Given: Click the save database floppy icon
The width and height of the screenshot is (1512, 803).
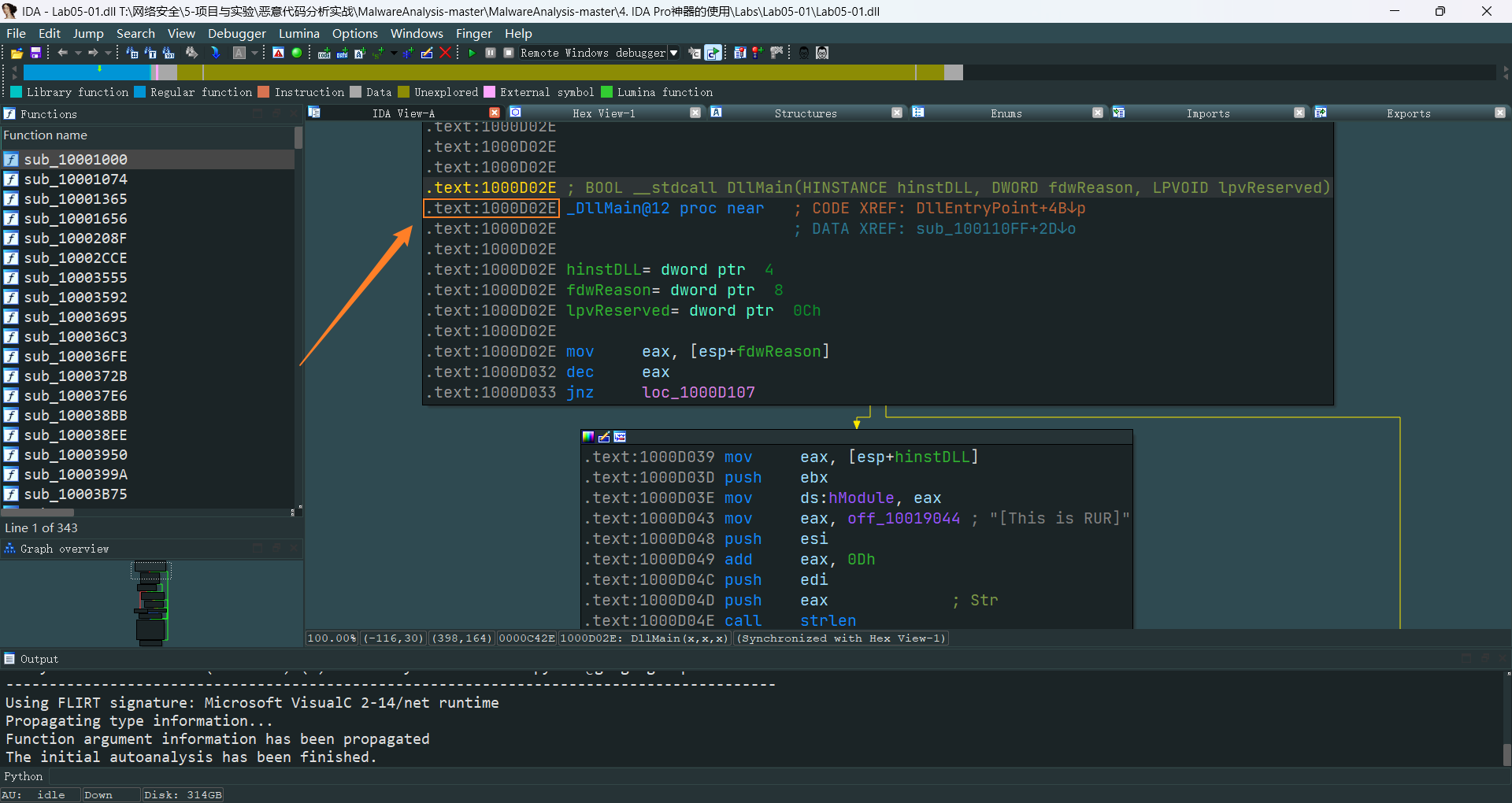Looking at the screenshot, I should tap(35, 53).
